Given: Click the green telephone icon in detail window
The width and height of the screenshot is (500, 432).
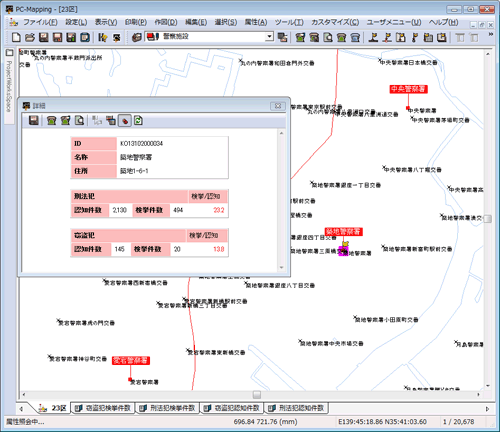Looking at the screenshot, I should 52,120.
